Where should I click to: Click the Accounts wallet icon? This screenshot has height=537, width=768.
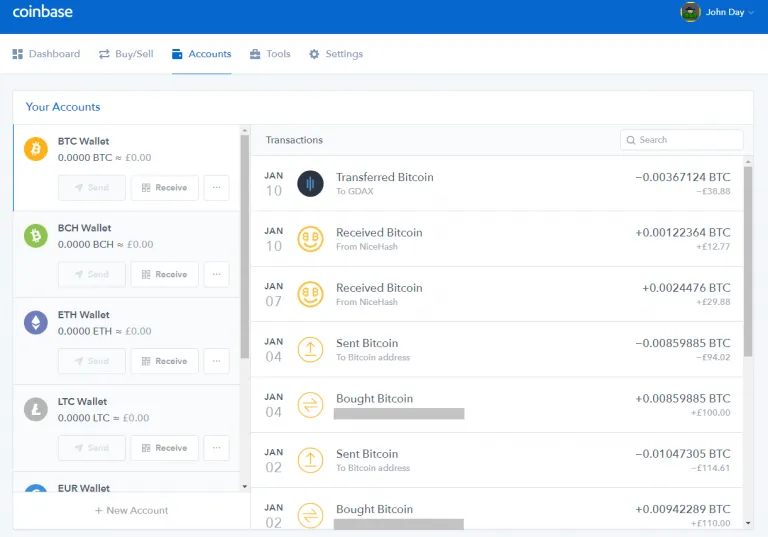coord(177,54)
